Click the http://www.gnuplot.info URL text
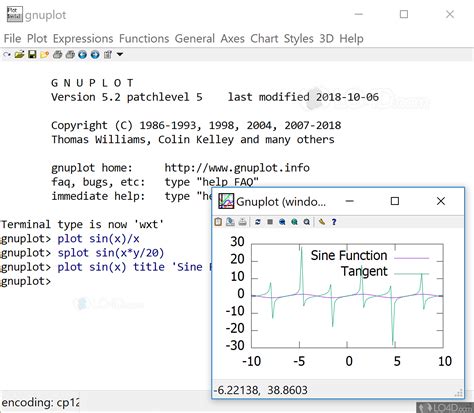Screen dimensions: 474x413 coord(237,168)
